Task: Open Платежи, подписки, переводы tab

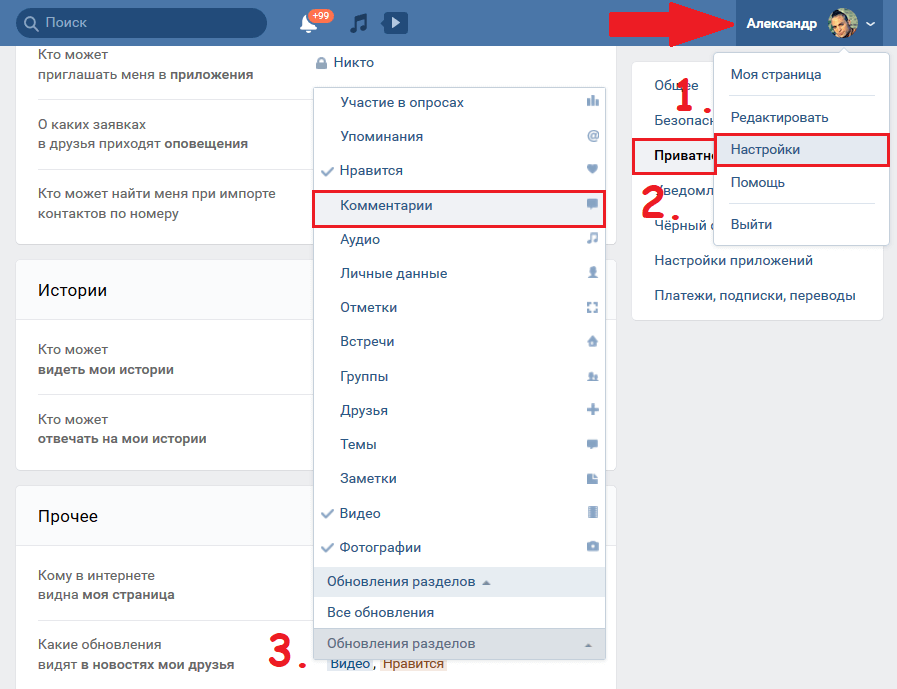Action: 755,296
